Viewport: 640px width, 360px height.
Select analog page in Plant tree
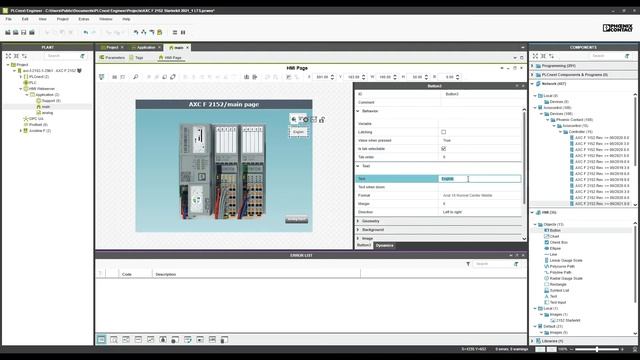tap(44, 113)
